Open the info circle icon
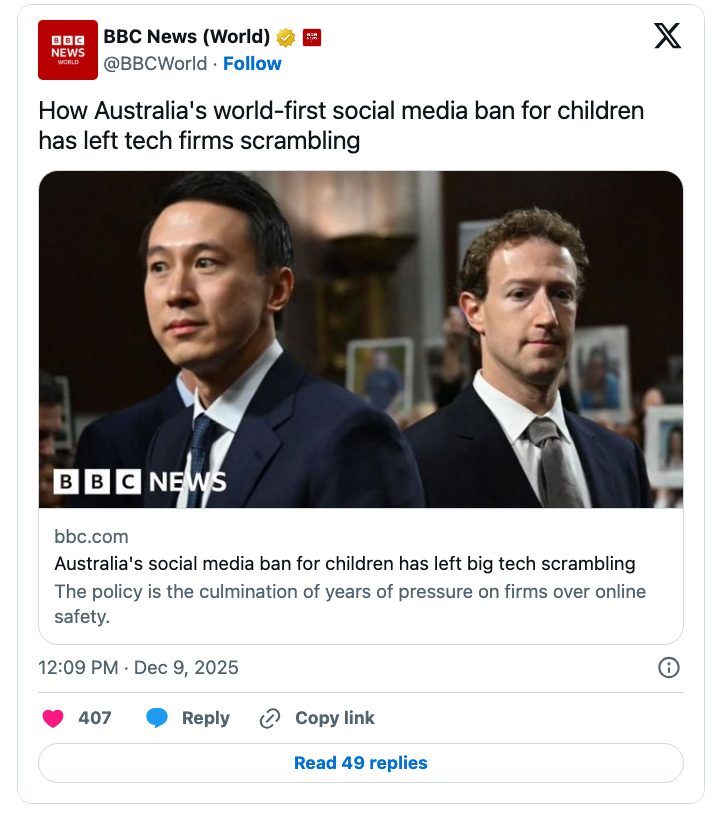The width and height of the screenshot is (717, 813). tap(669, 668)
